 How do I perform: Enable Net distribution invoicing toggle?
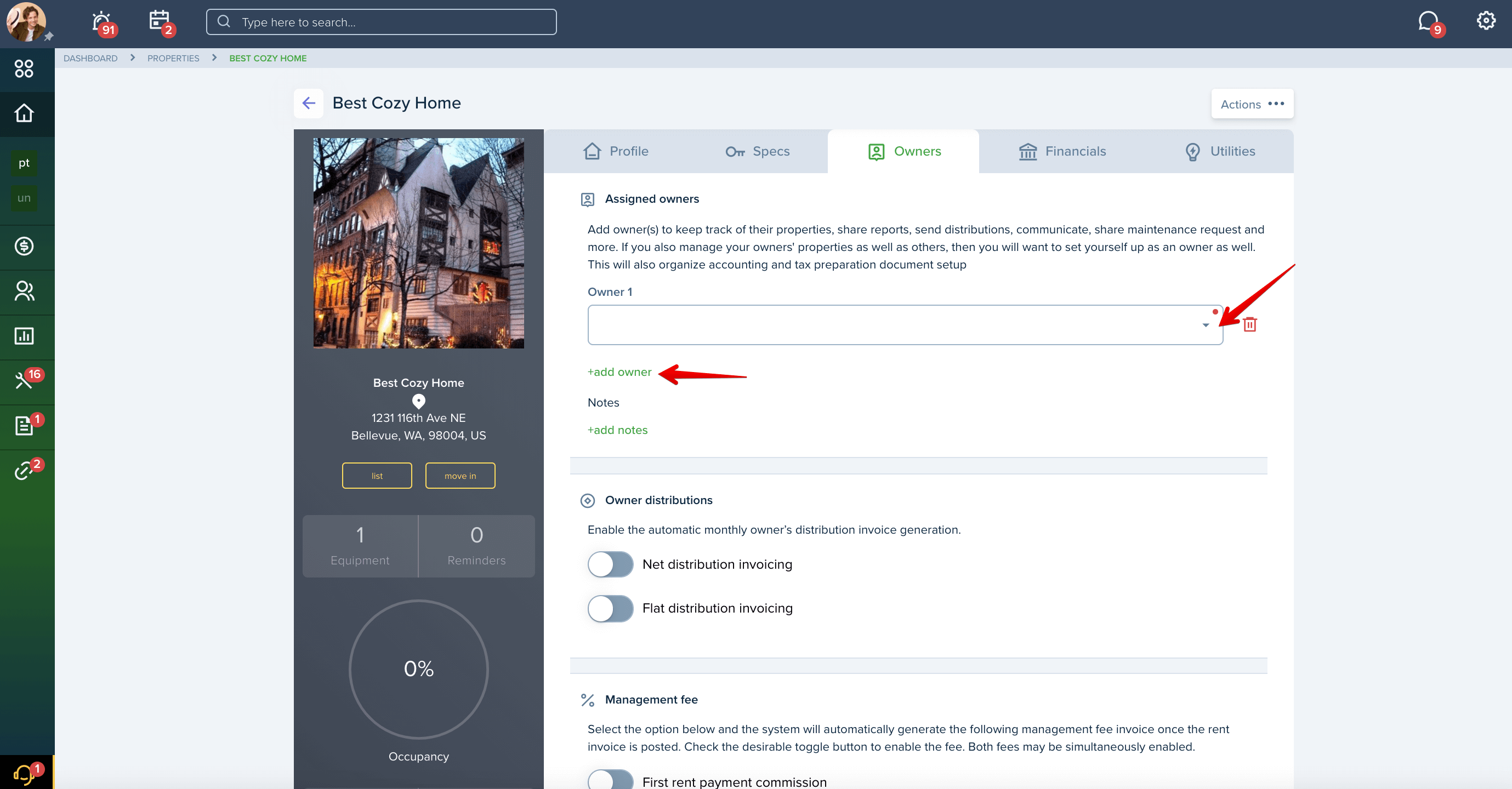610,565
